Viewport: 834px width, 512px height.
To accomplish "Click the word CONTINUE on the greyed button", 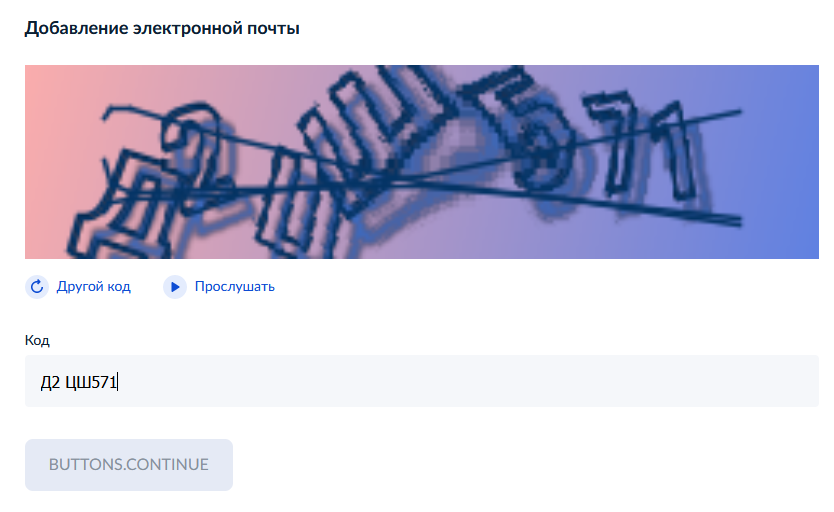I will (168, 465).
